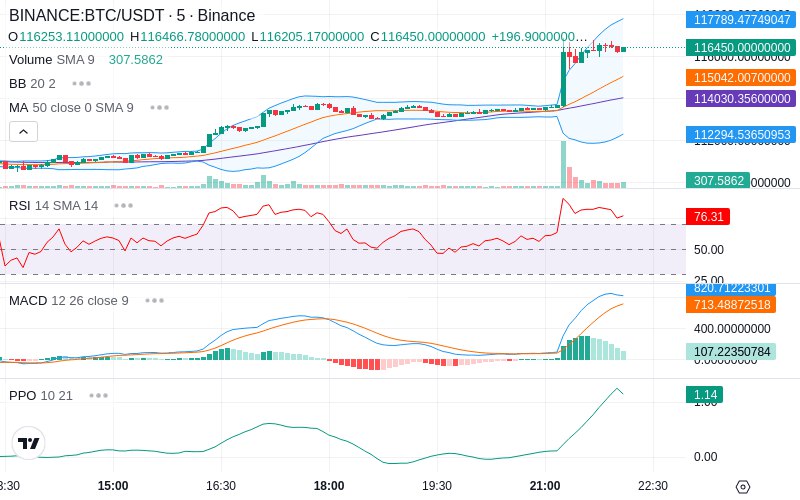Click the PPO value label 1.14
Viewport: 800px width, 500px height.
tap(705, 394)
